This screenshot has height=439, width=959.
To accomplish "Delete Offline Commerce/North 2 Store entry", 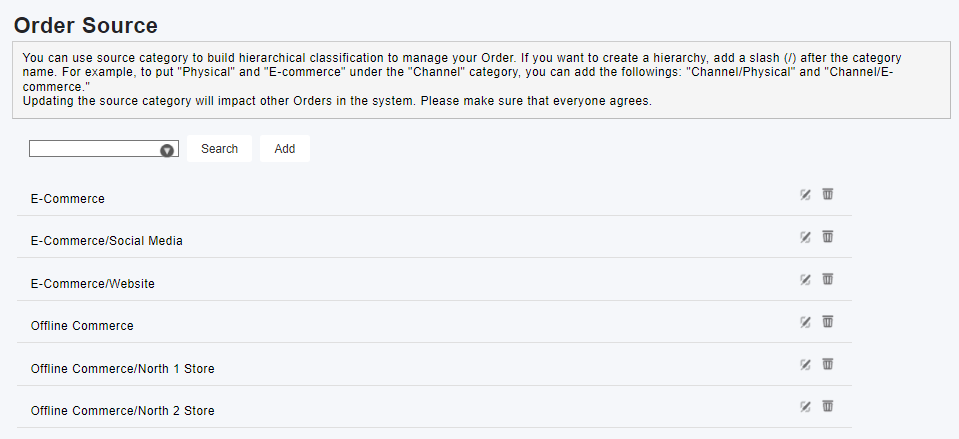I will (x=828, y=405).
